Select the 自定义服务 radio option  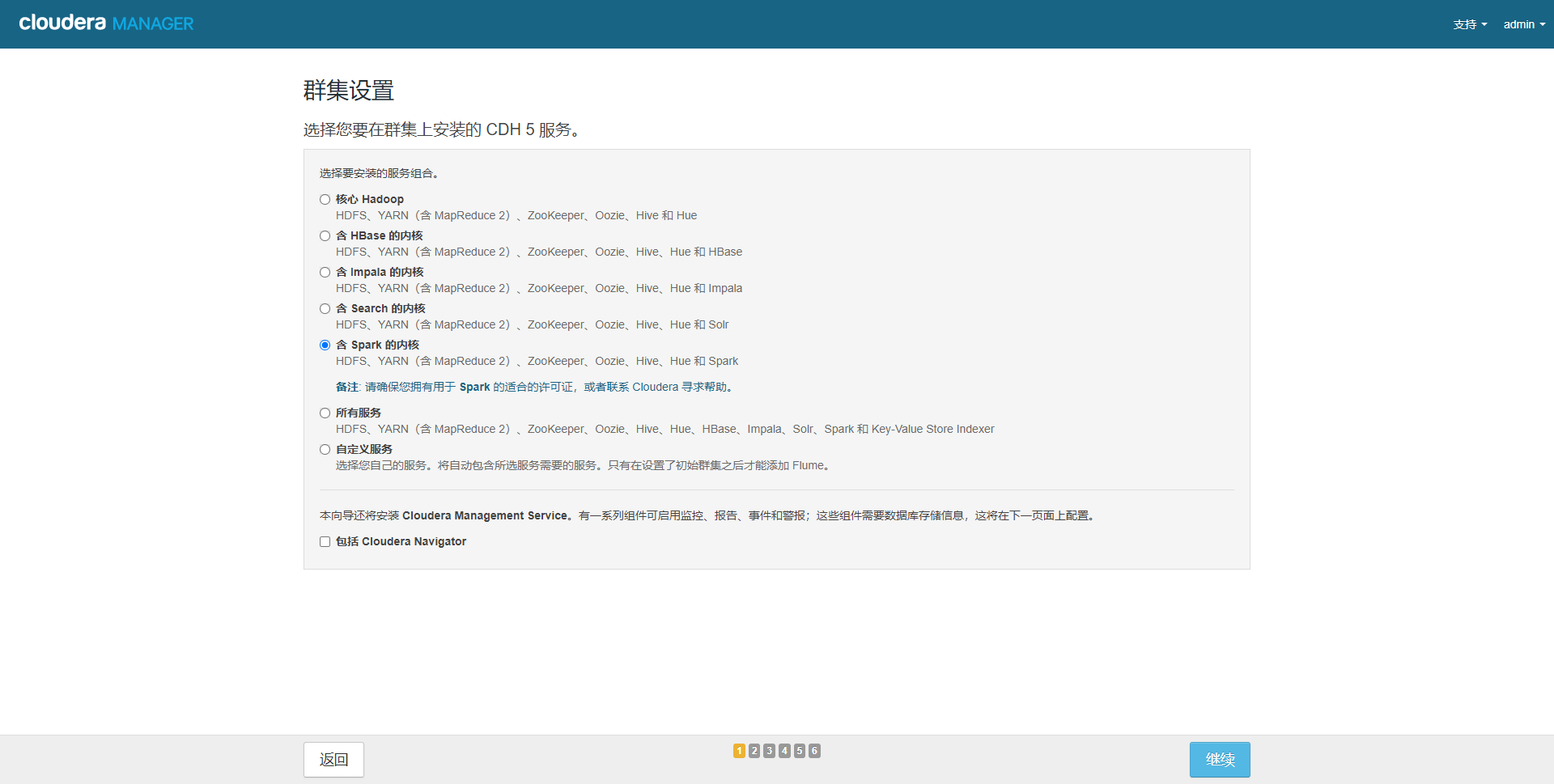[325, 449]
